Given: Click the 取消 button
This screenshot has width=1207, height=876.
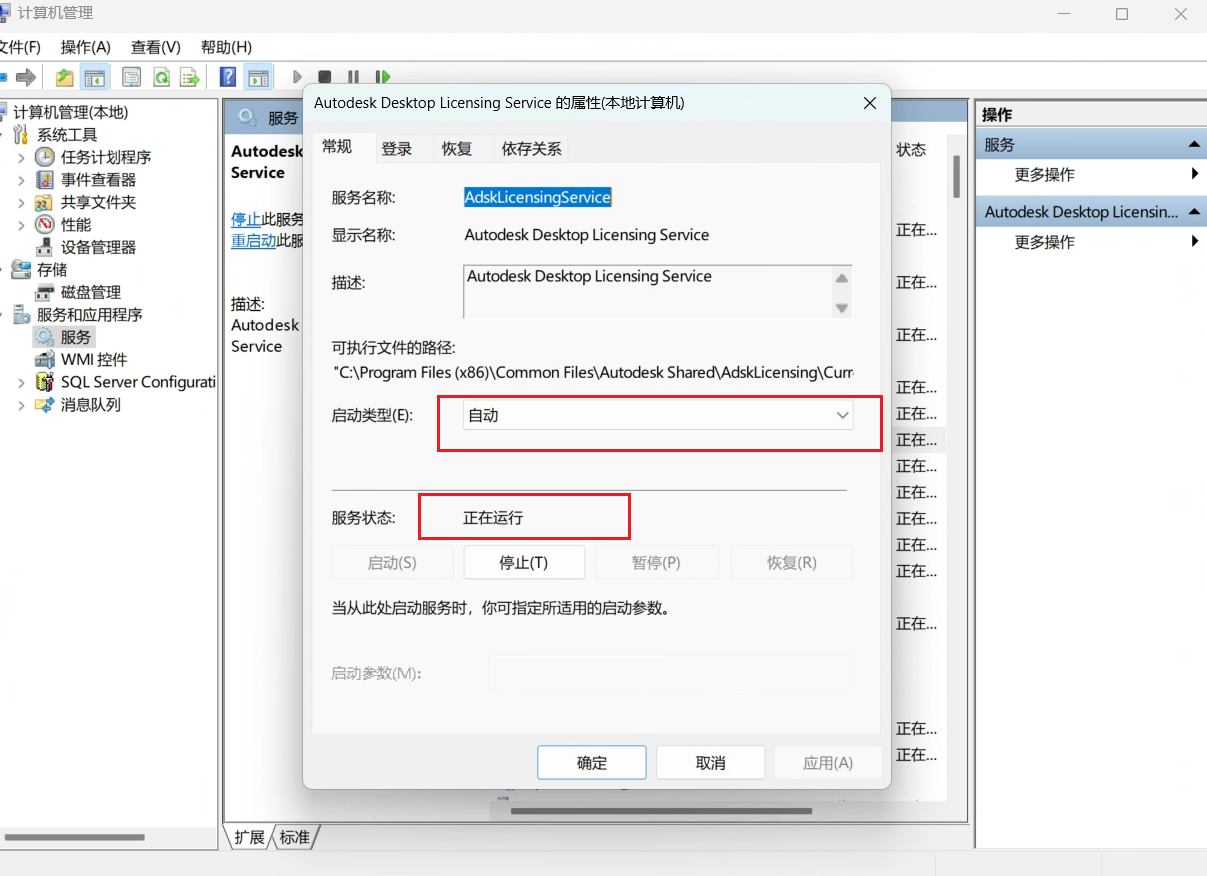Looking at the screenshot, I should pyautogui.click(x=710, y=763).
